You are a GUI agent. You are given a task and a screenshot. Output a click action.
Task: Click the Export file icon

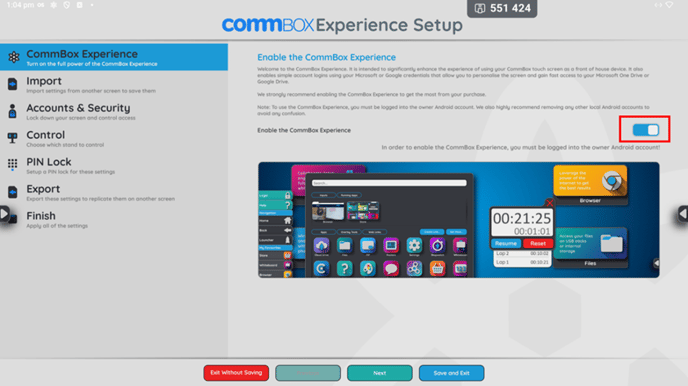pos(13,192)
